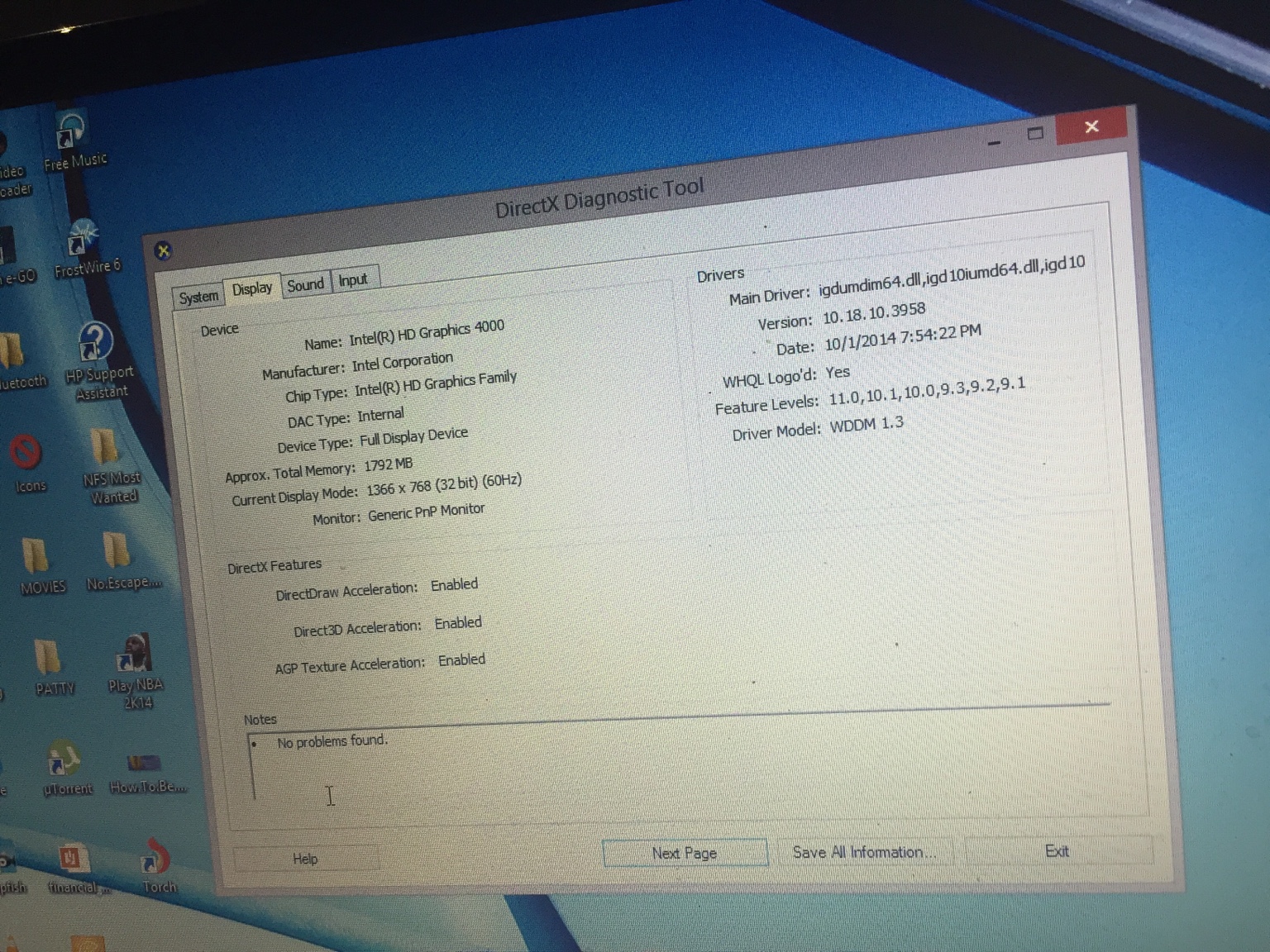This screenshot has height=952, width=1270.
Task: Close the DirectX Diagnostic Tool window
Action: (1092, 126)
